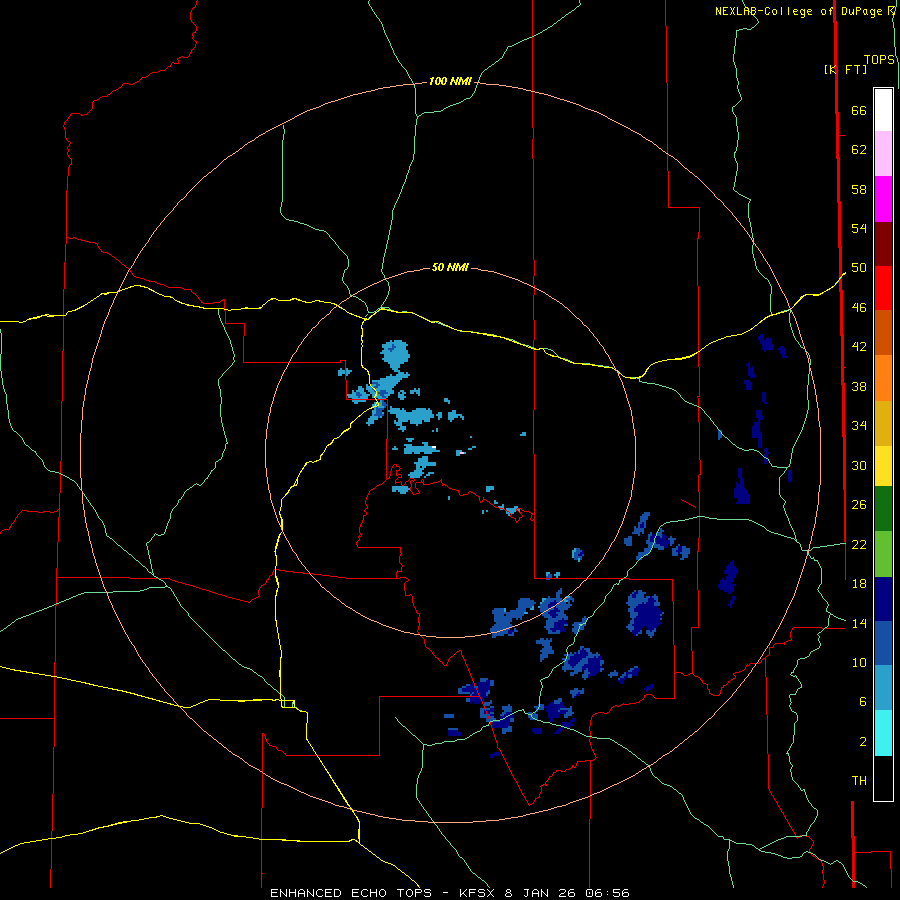Click the yellow legend swatch

(883, 466)
